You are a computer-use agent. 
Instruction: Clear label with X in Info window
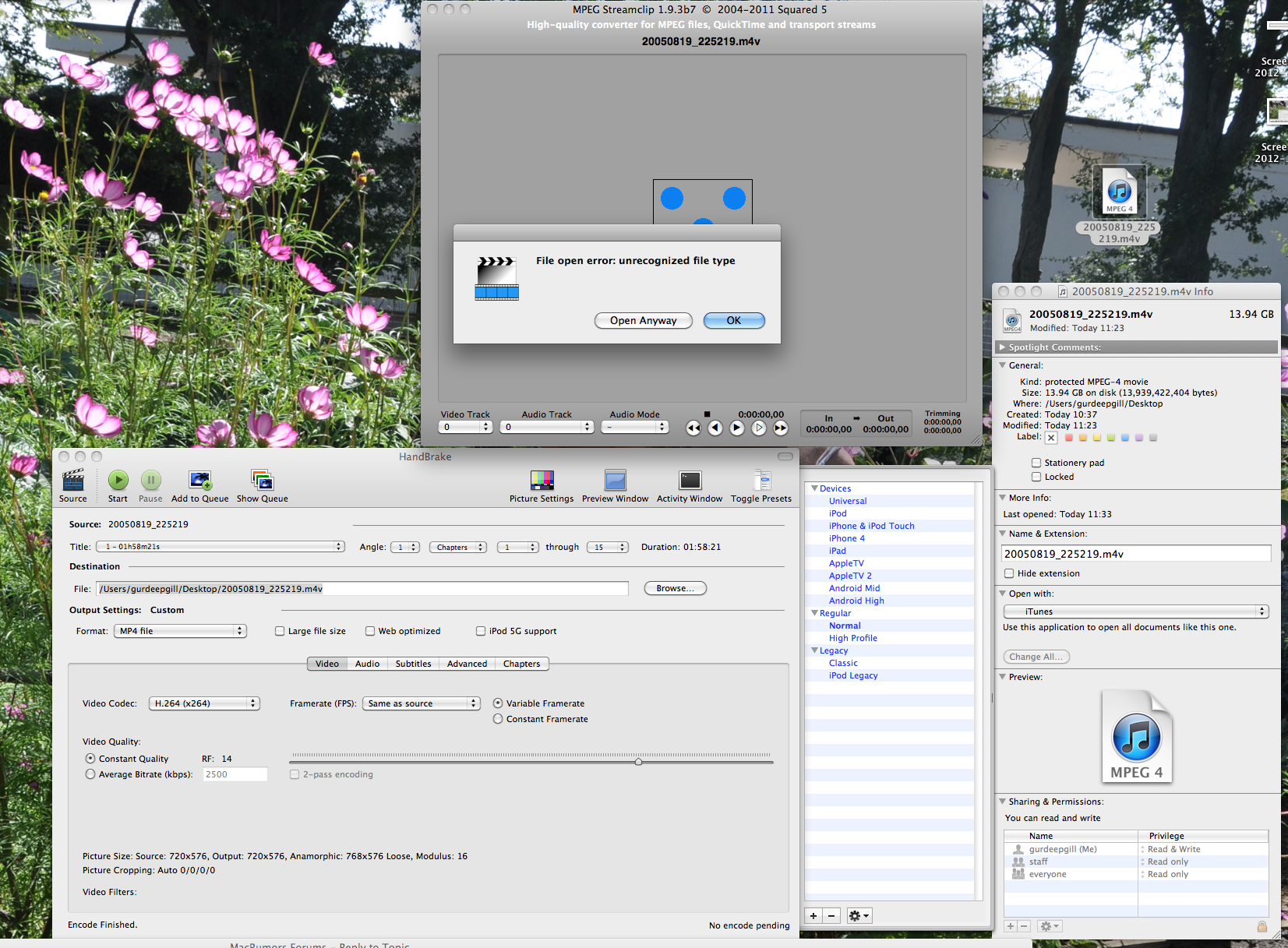[x=1051, y=438]
